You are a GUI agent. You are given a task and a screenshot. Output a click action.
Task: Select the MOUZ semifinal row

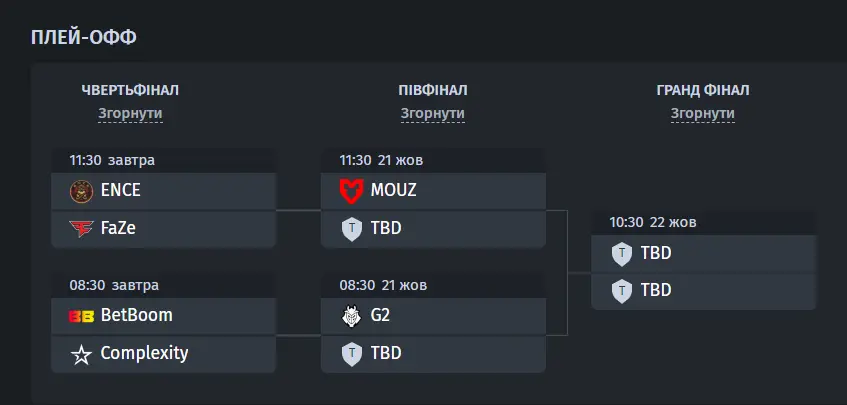click(433, 191)
